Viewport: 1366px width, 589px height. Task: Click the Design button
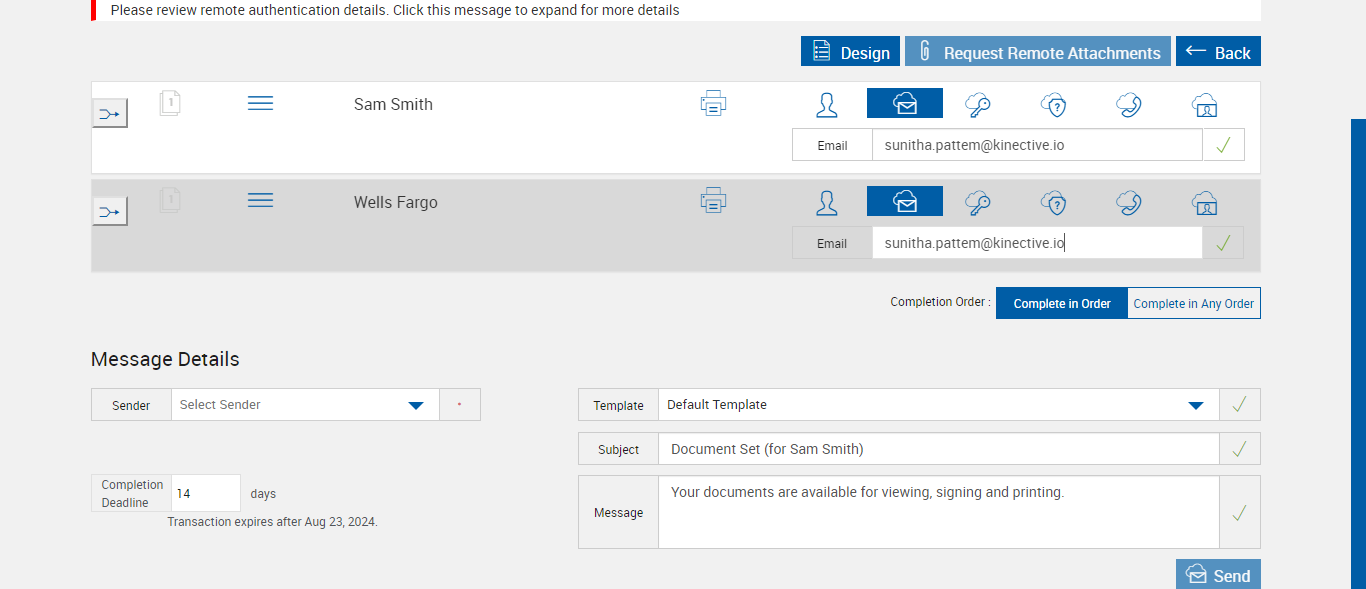point(850,52)
